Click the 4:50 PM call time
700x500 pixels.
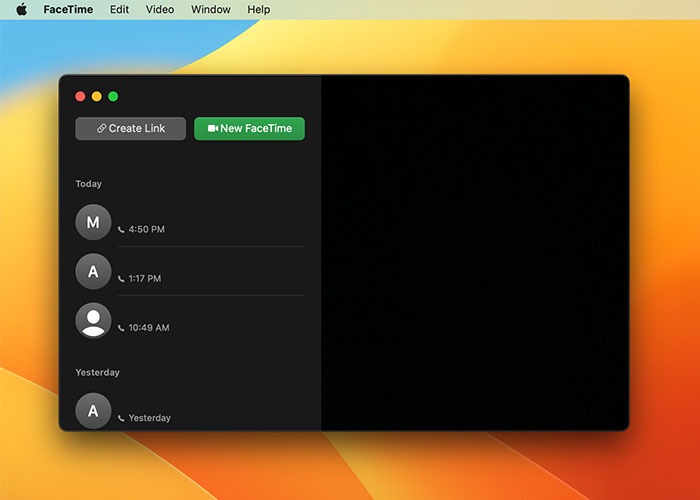[x=146, y=229]
